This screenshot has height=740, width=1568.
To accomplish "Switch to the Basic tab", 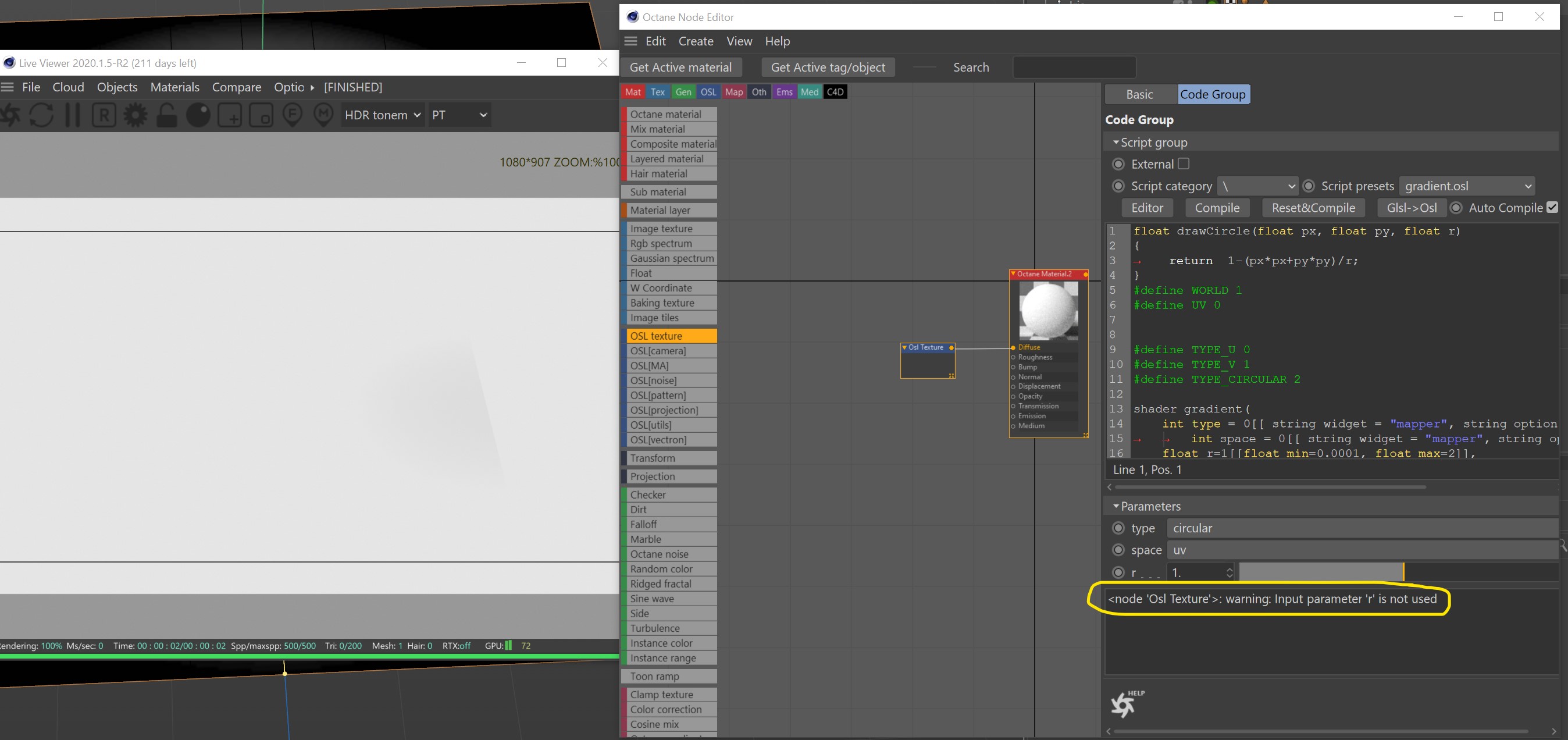I will (1139, 94).
